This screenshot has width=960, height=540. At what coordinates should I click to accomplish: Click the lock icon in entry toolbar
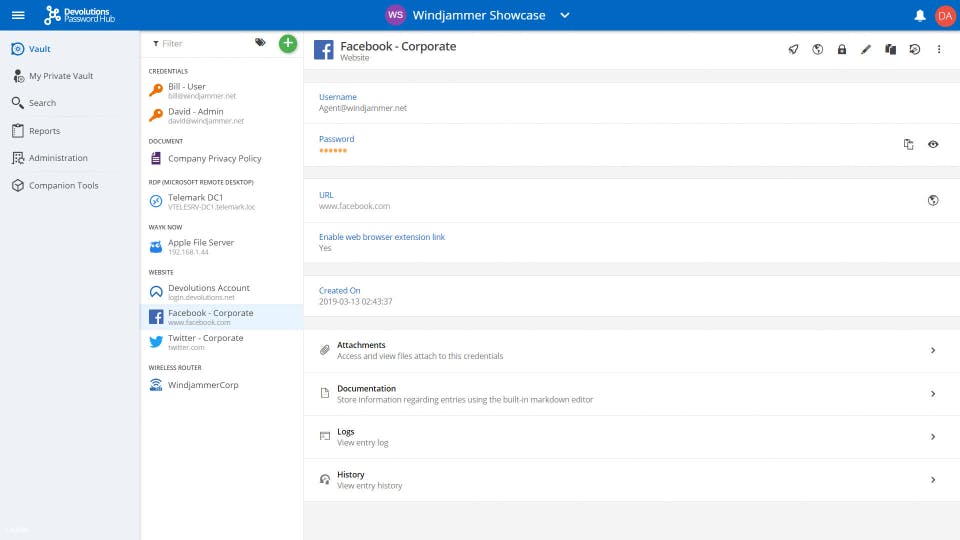842,49
